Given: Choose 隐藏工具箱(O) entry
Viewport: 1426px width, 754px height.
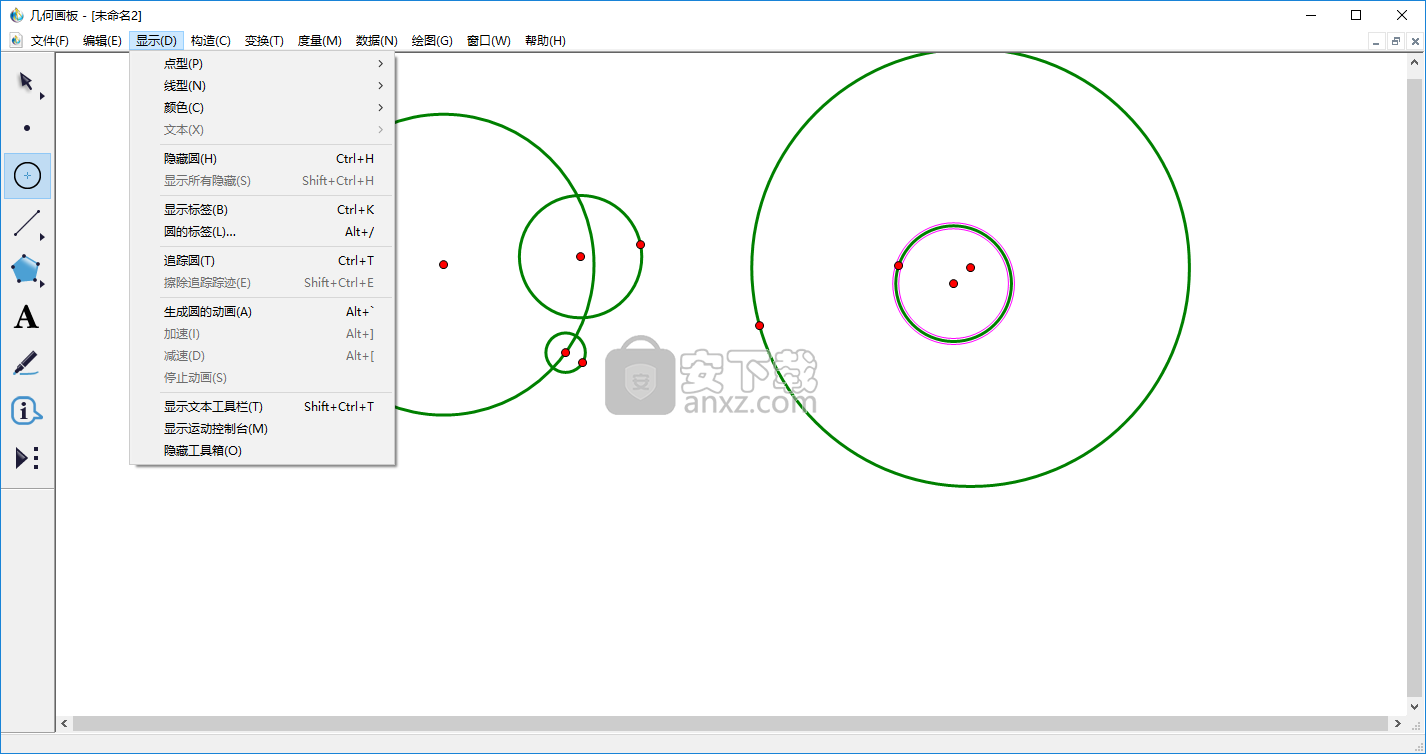Looking at the screenshot, I should coord(262,451).
